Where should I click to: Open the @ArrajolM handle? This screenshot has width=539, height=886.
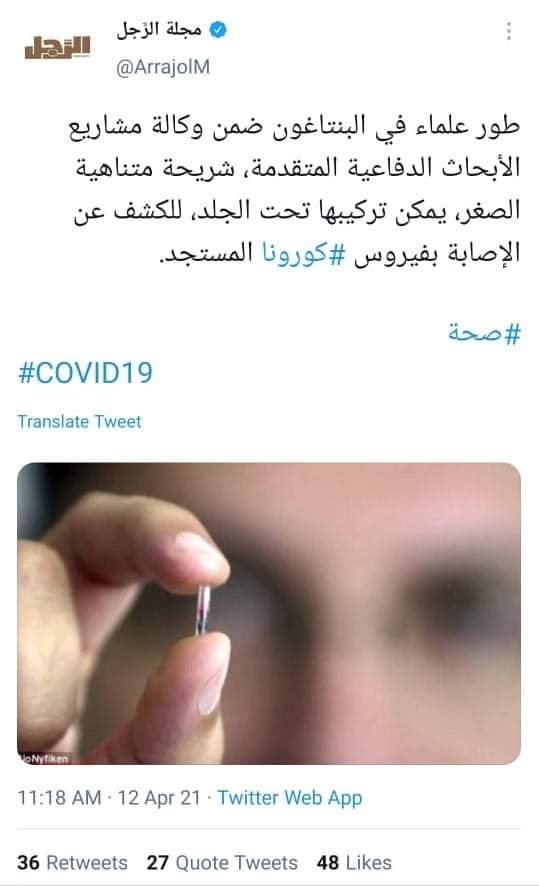(x=163, y=67)
